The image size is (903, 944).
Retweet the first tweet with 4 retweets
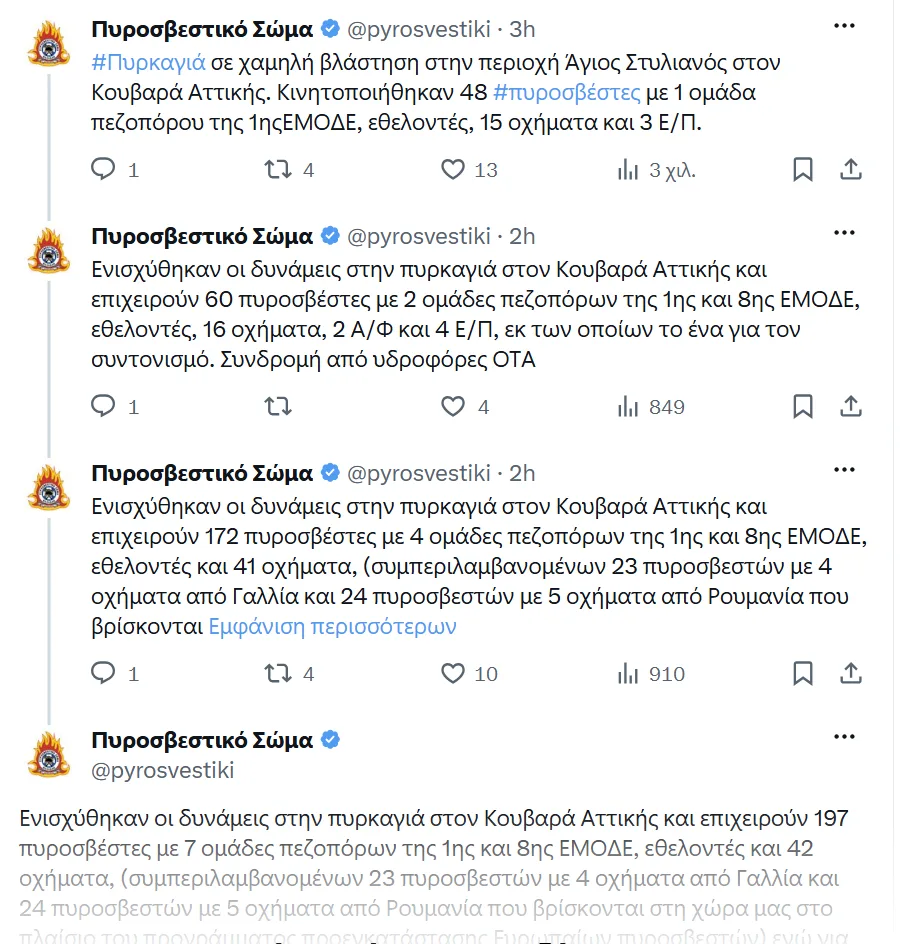(x=278, y=169)
